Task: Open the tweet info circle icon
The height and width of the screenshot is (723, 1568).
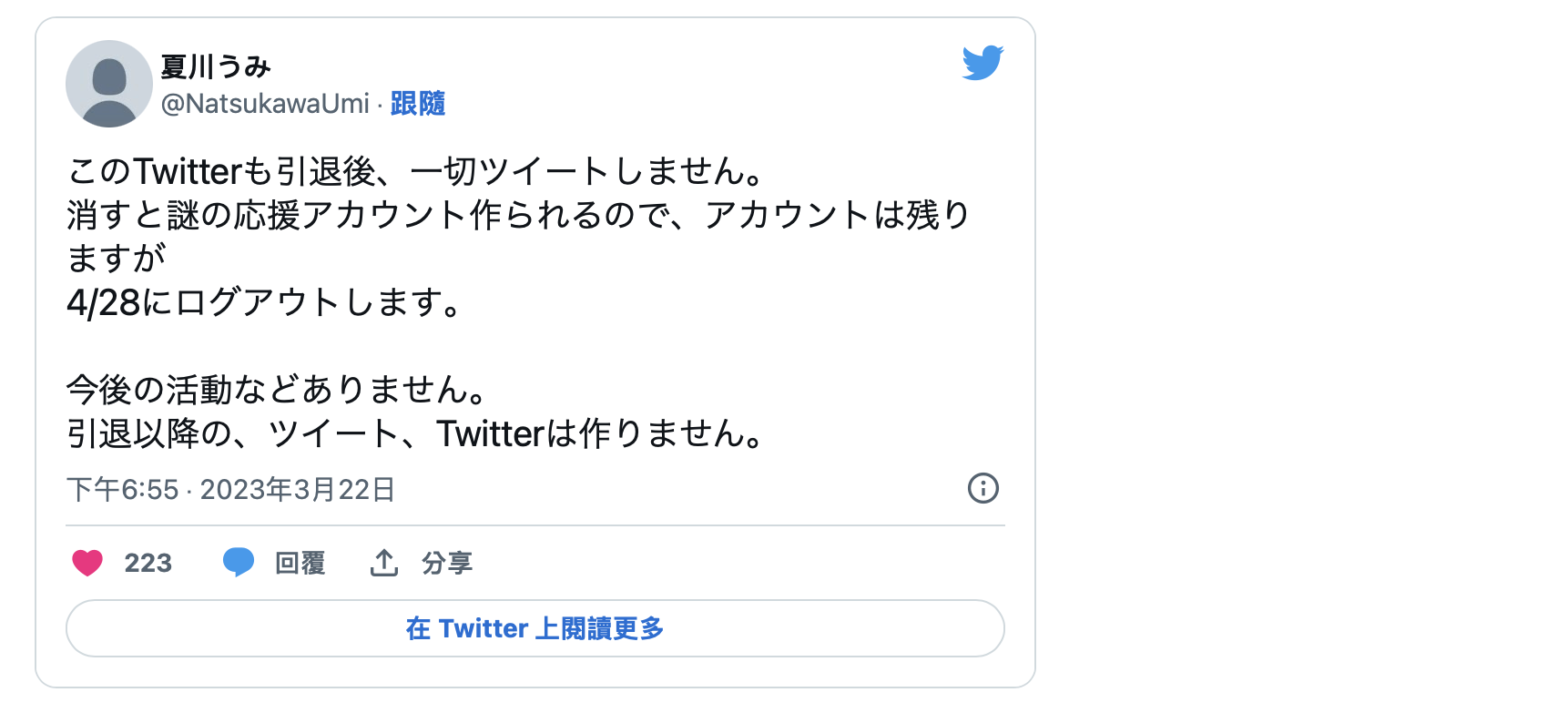Action: pos(983,488)
